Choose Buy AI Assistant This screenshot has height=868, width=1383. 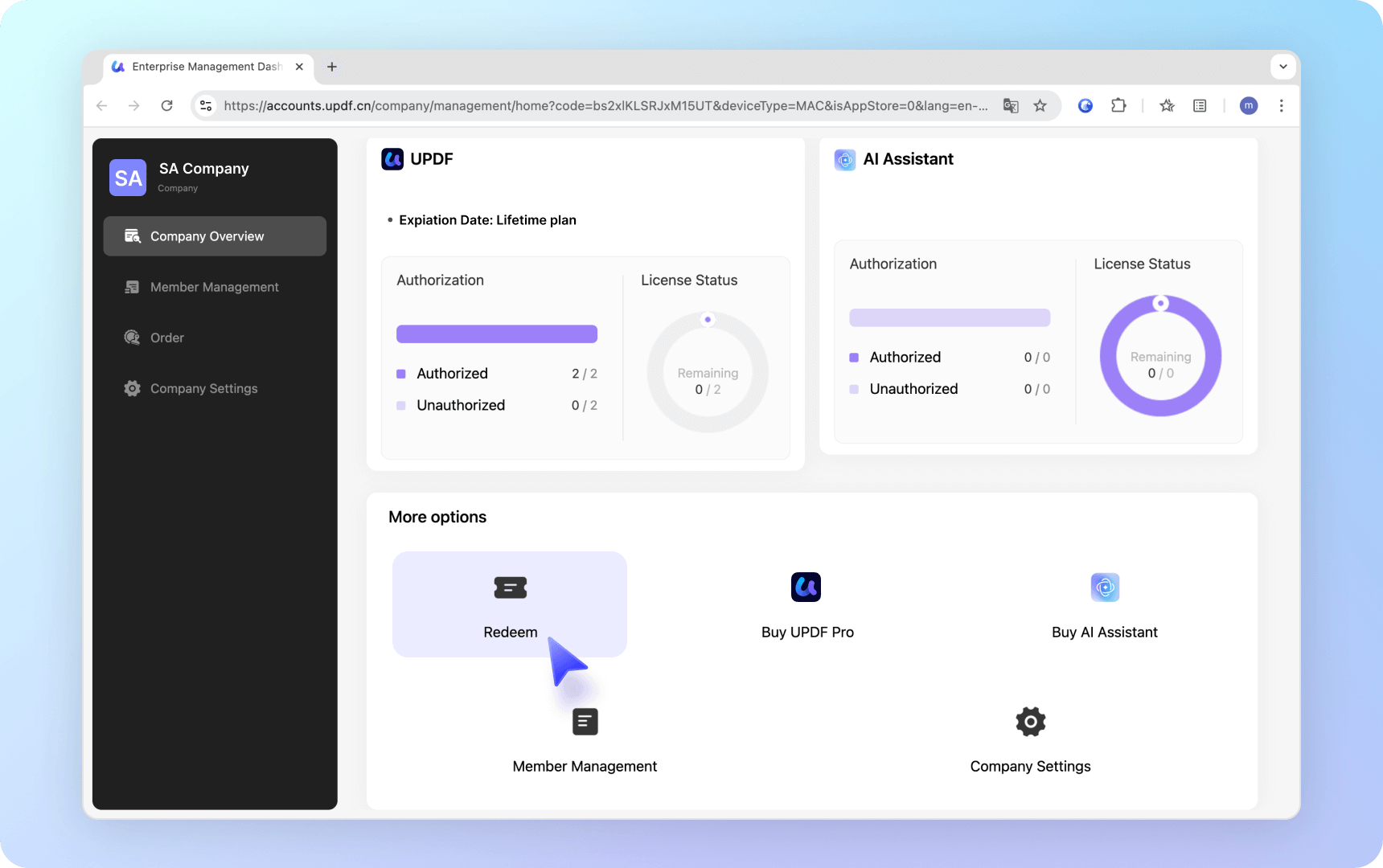(1105, 604)
